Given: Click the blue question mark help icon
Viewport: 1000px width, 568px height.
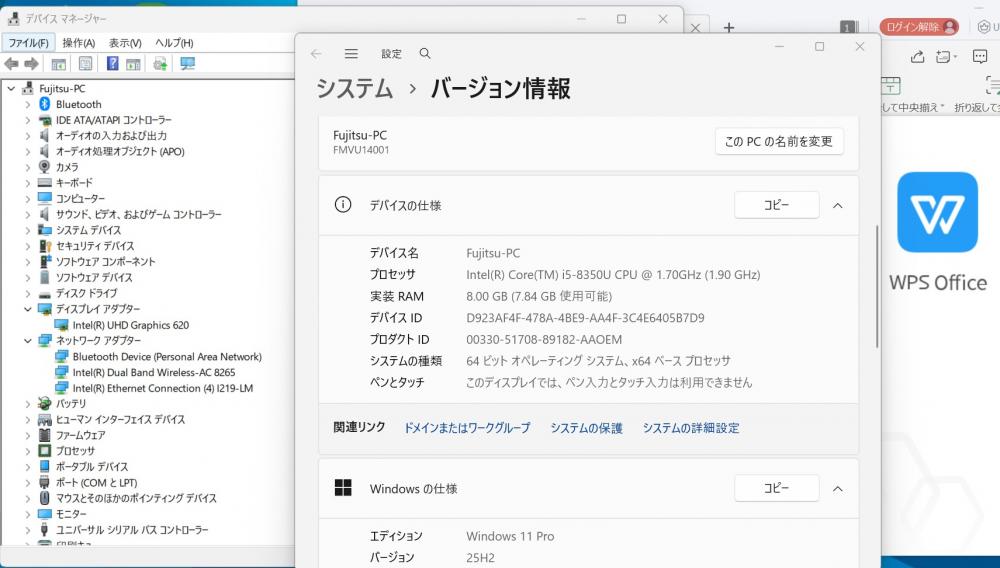Looking at the screenshot, I should [112, 64].
